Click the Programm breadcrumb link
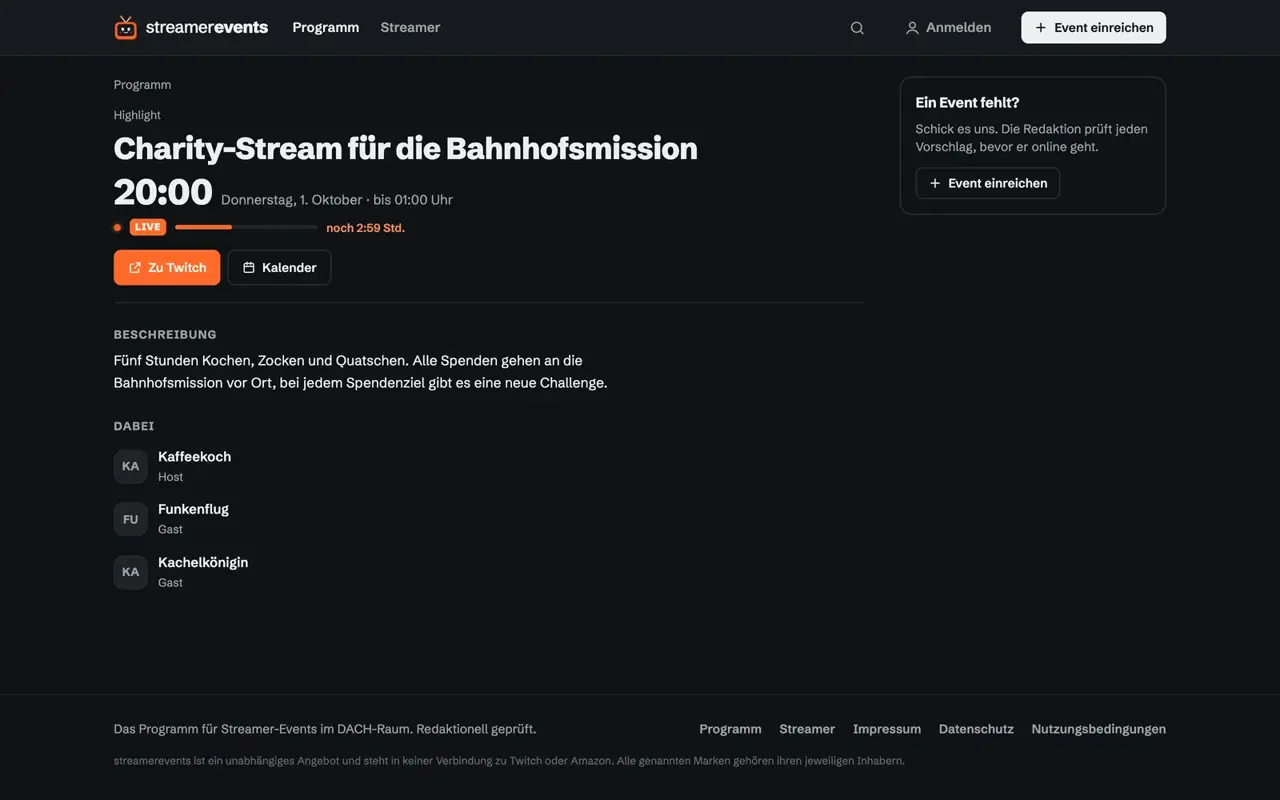Screen dimensions: 1280x800 click(x=142, y=85)
